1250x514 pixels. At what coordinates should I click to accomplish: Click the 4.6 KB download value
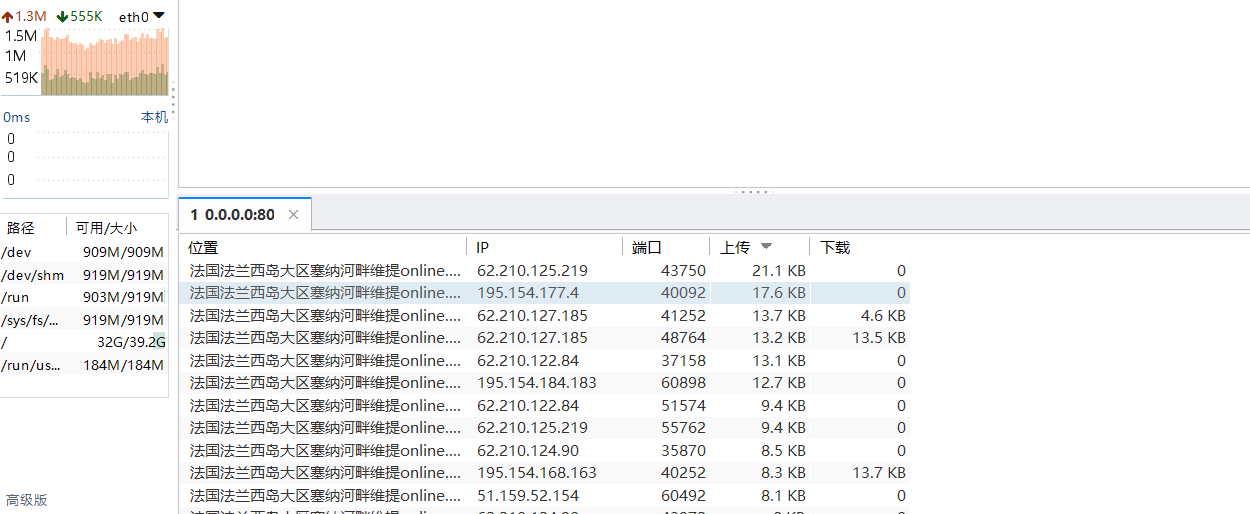pyautogui.click(x=883, y=315)
